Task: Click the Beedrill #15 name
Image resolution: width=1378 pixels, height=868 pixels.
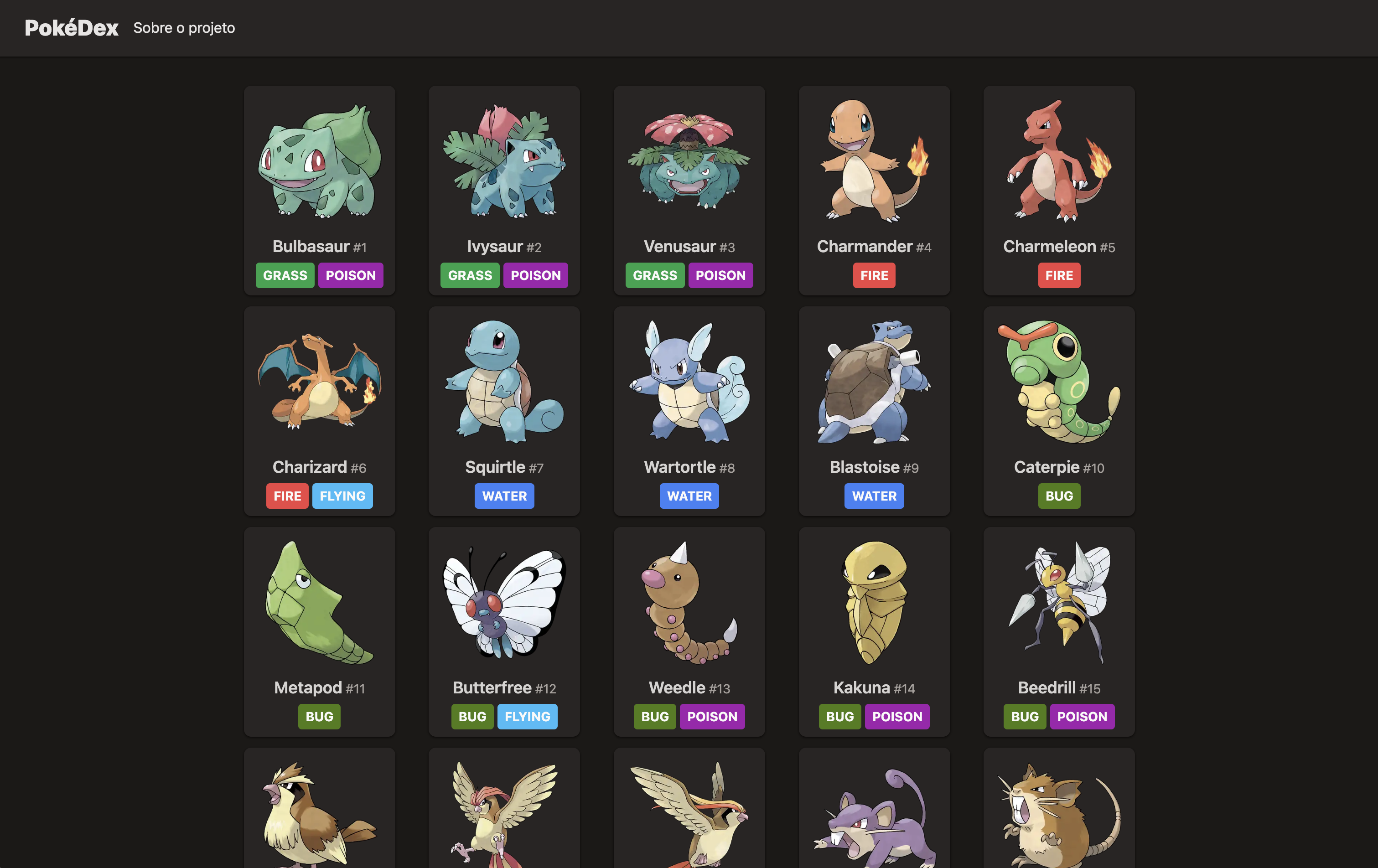Action: tap(1059, 688)
